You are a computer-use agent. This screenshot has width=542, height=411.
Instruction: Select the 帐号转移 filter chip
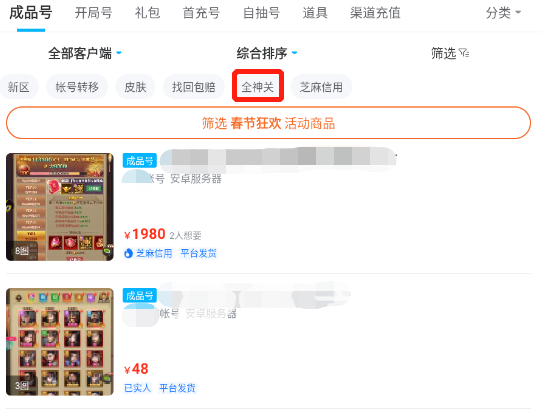77,86
